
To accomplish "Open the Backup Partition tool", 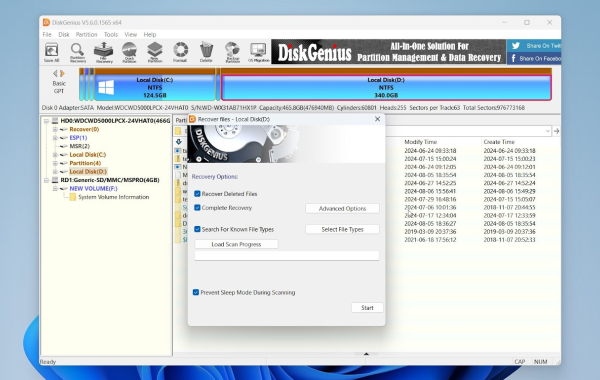I will coord(232,52).
